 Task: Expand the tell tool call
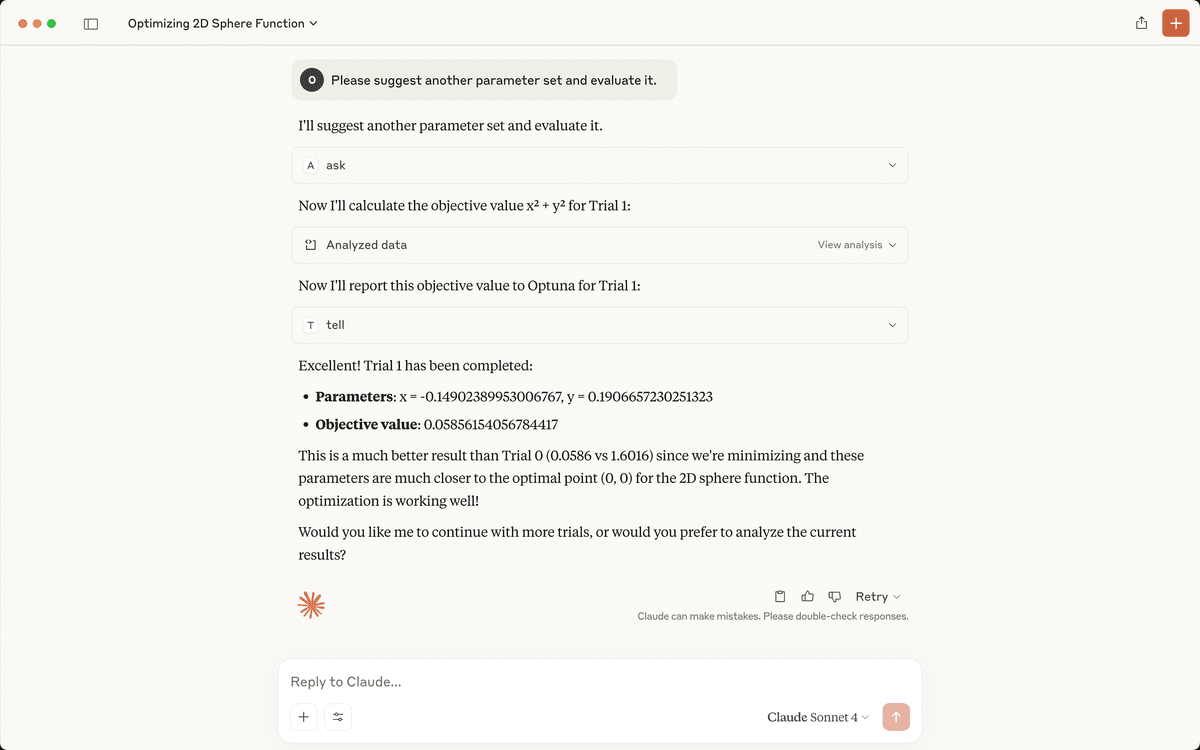click(600, 325)
